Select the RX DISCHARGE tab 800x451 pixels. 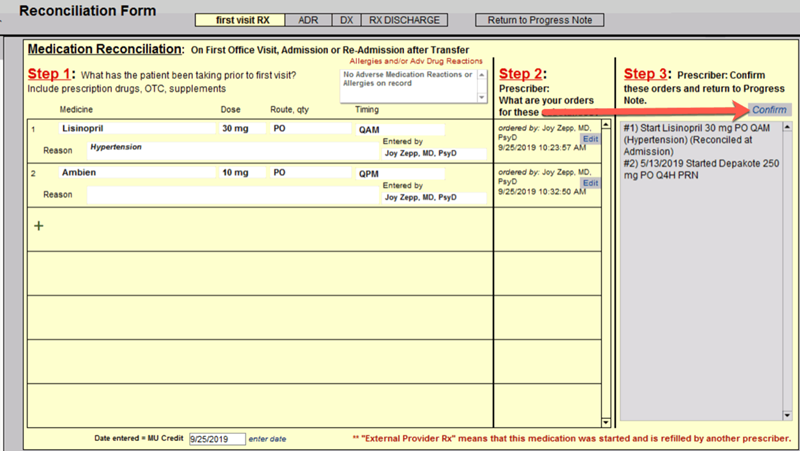[403, 20]
